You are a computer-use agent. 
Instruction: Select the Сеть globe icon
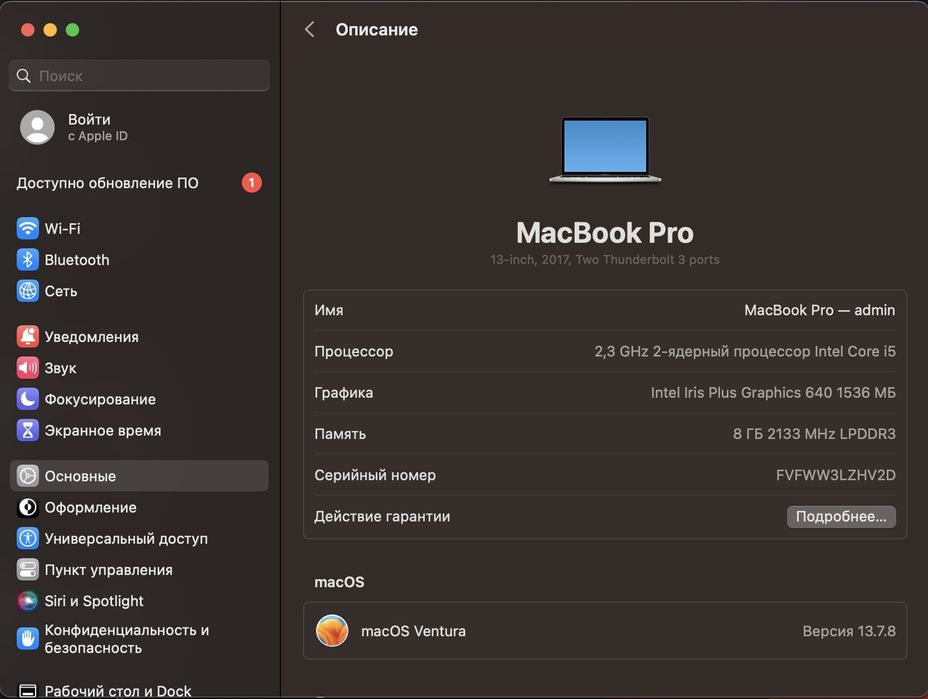pyautogui.click(x=27, y=291)
